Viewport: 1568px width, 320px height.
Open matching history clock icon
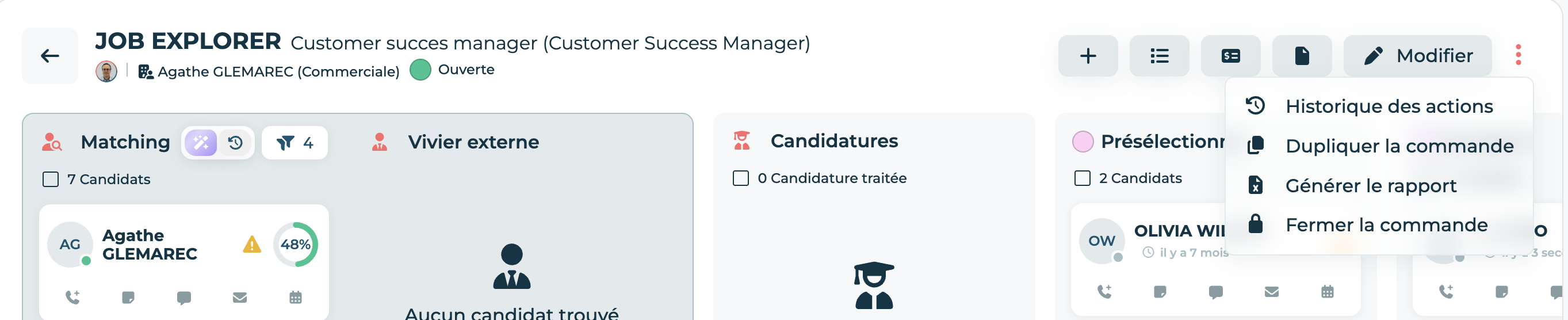[x=236, y=143]
